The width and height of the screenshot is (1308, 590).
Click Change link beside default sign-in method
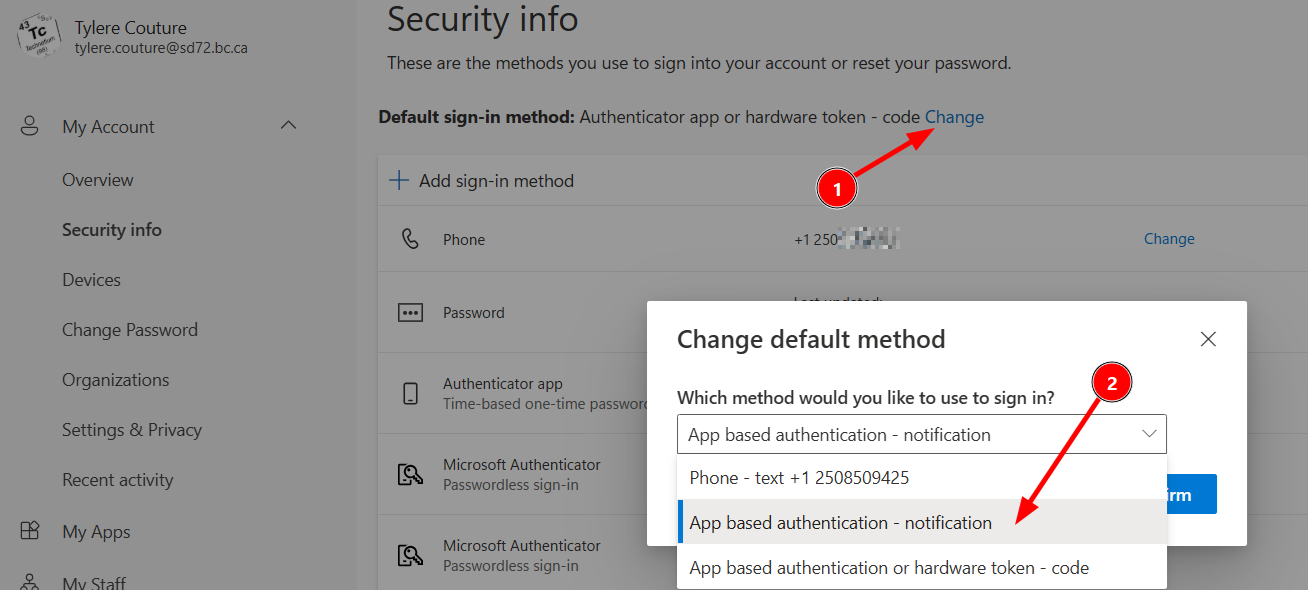coord(954,117)
